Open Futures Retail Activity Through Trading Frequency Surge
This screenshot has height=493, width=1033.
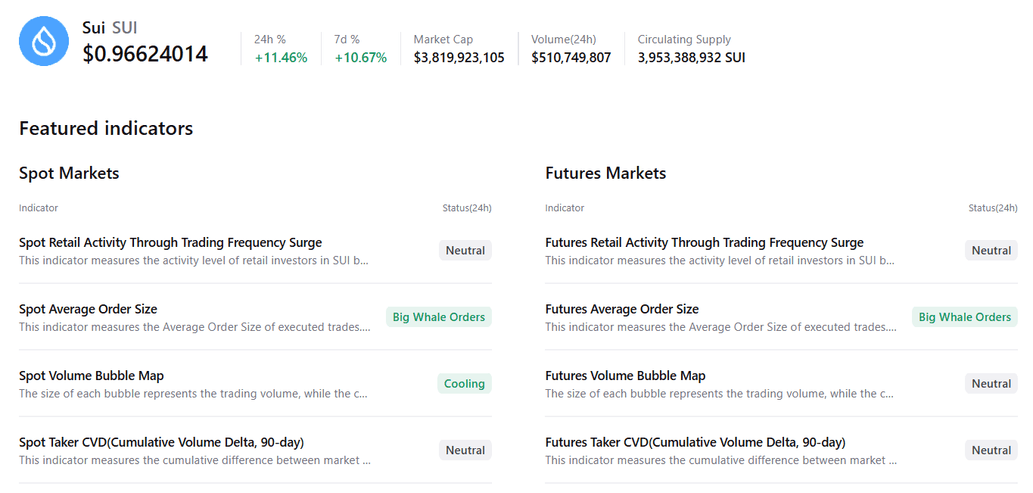click(x=704, y=242)
